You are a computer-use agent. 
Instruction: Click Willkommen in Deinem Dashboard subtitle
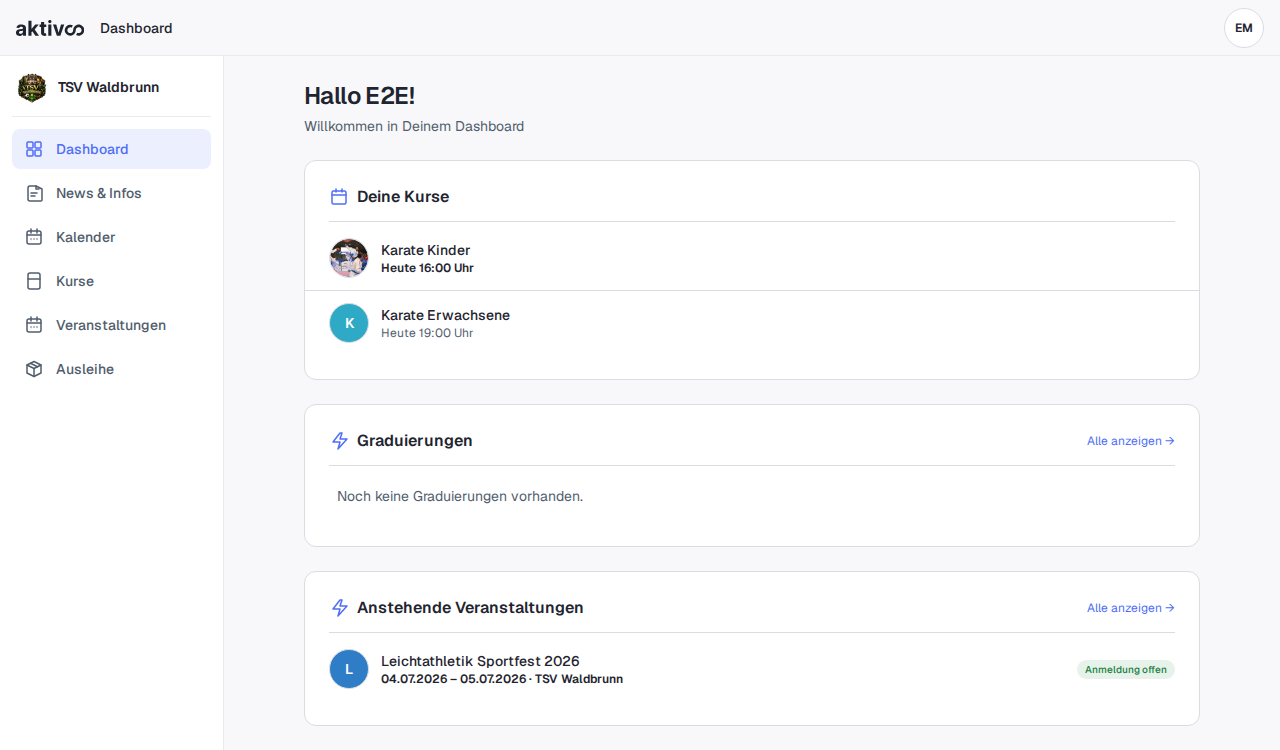(414, 126)
